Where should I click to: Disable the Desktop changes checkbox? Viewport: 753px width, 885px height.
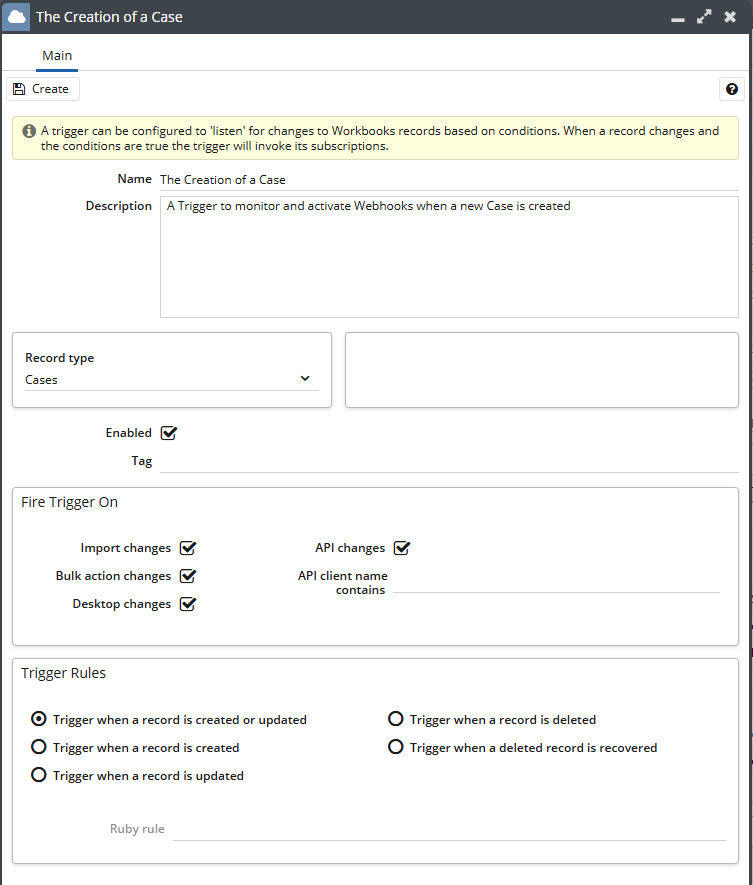(188, 604)
